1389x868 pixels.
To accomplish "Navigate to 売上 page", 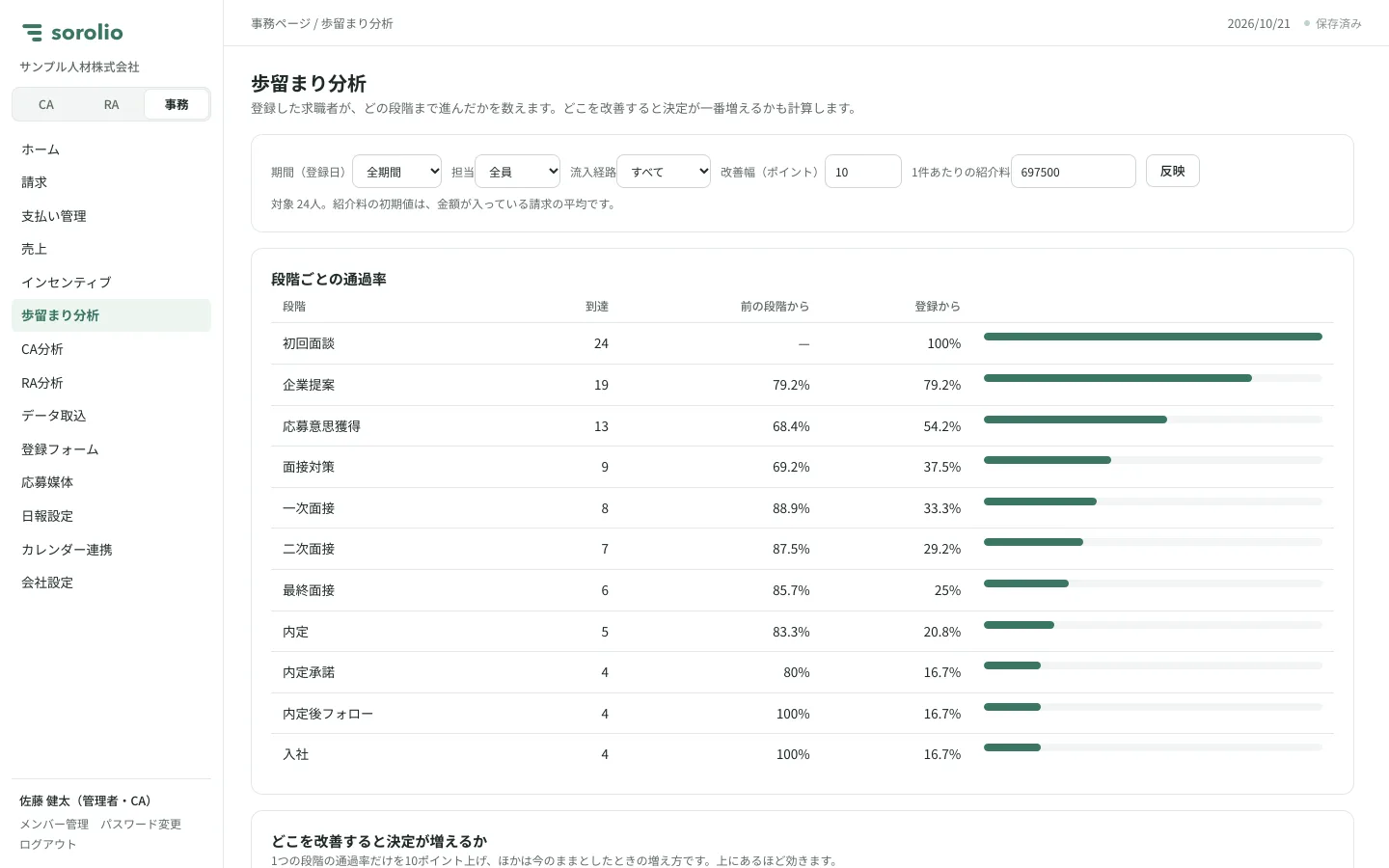I will pos(111,249).
